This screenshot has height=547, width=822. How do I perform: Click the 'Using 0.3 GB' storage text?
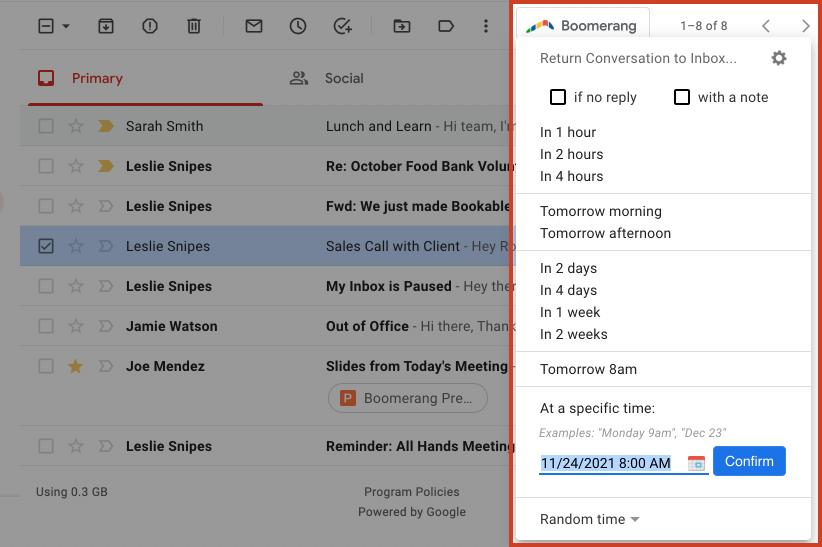point(72,492)
